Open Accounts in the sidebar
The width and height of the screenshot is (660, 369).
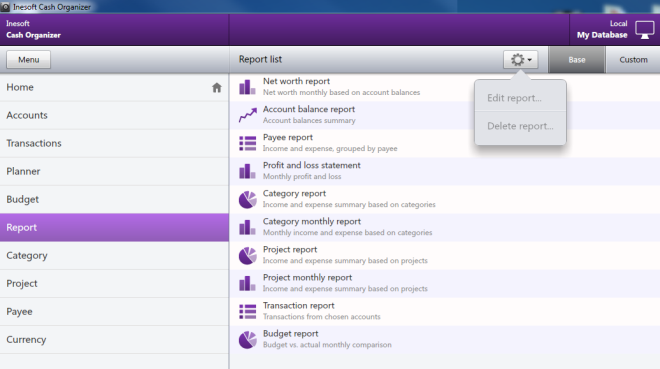114,115
